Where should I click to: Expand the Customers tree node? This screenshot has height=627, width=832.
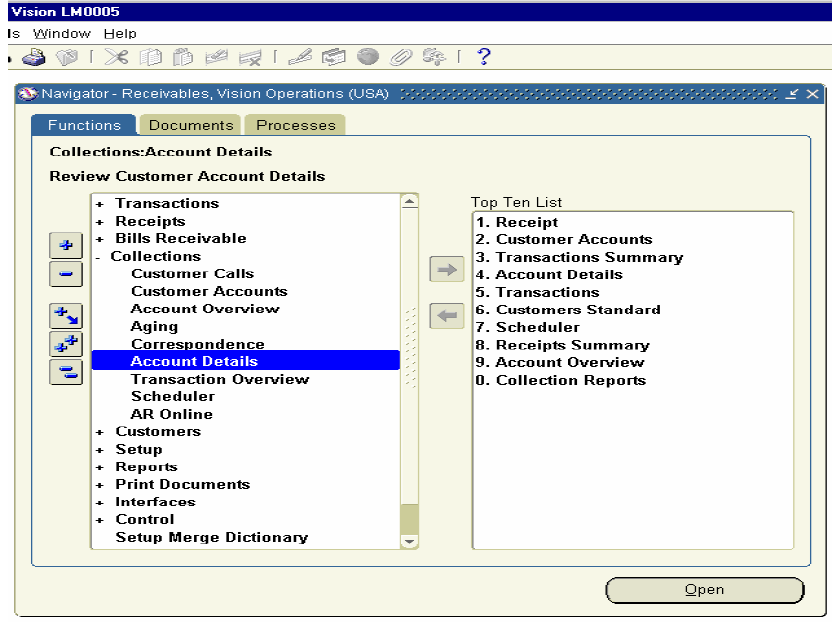(99, 432)
